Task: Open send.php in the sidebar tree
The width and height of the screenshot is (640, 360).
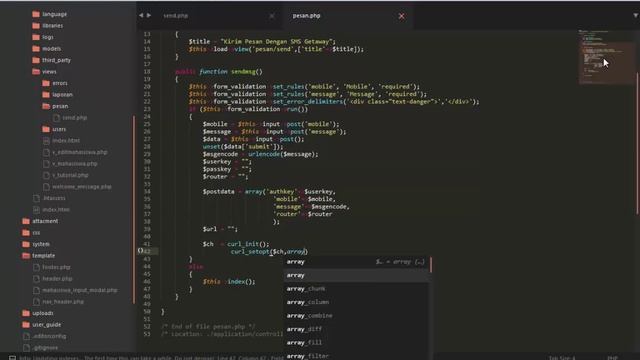Action: coord(74,118)
